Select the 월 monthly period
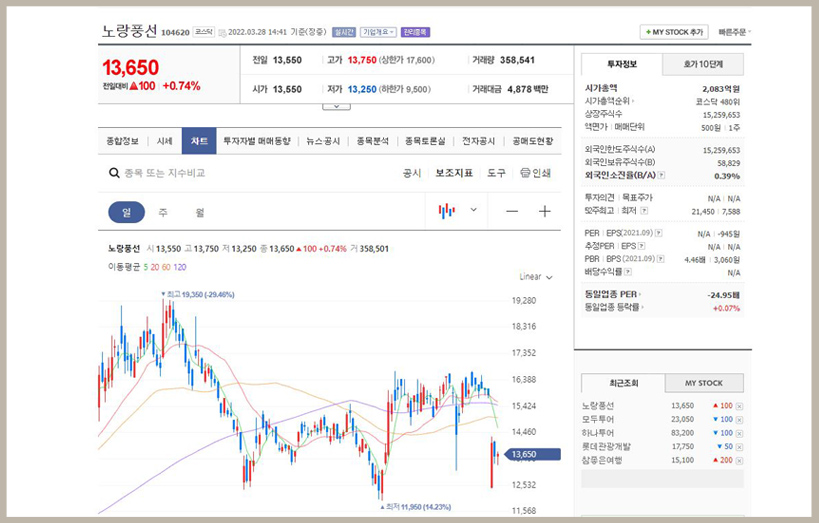This screenshot has height=523, width=819. 200,212
